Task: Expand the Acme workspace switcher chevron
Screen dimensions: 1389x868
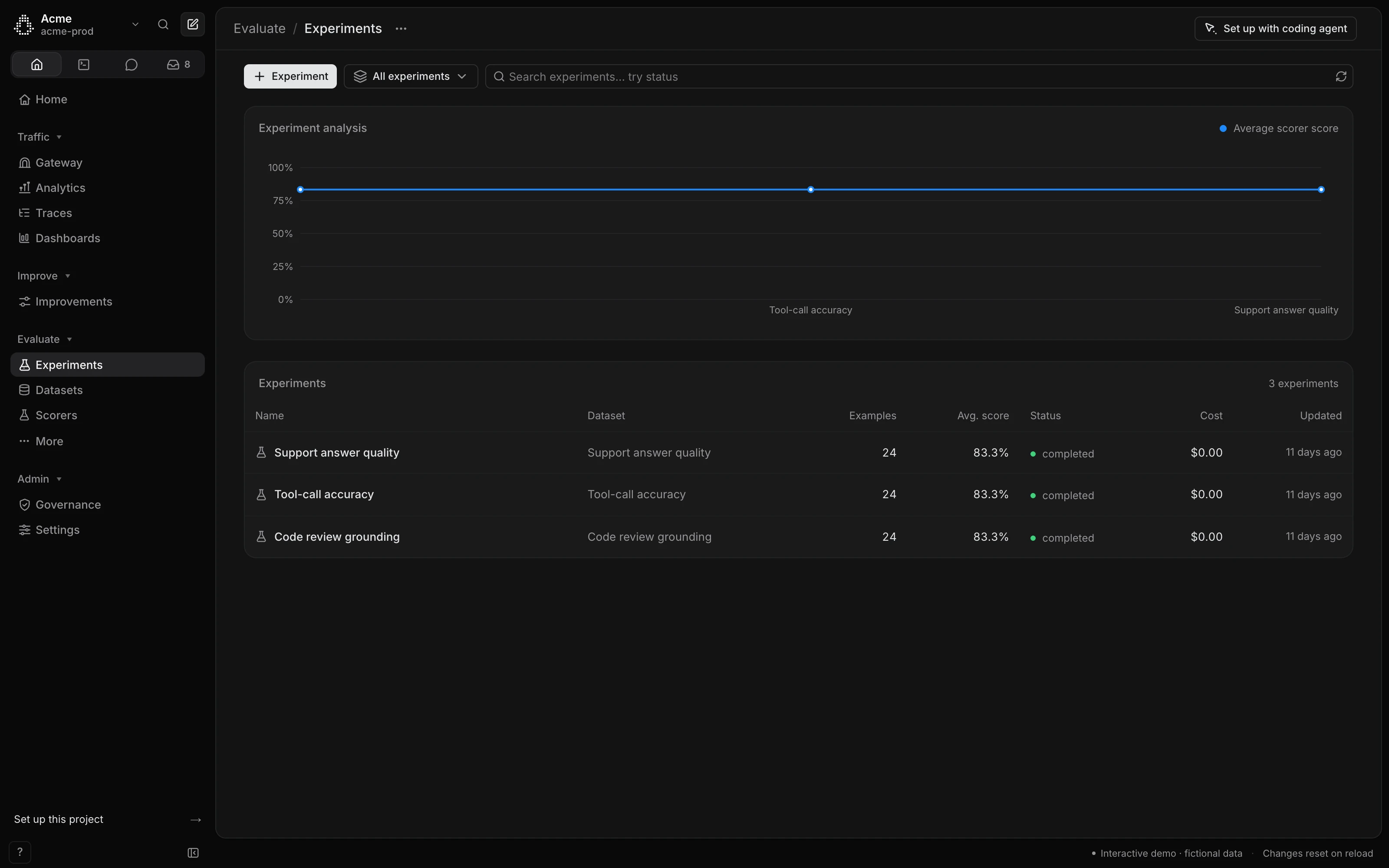Action: (135, 24)
